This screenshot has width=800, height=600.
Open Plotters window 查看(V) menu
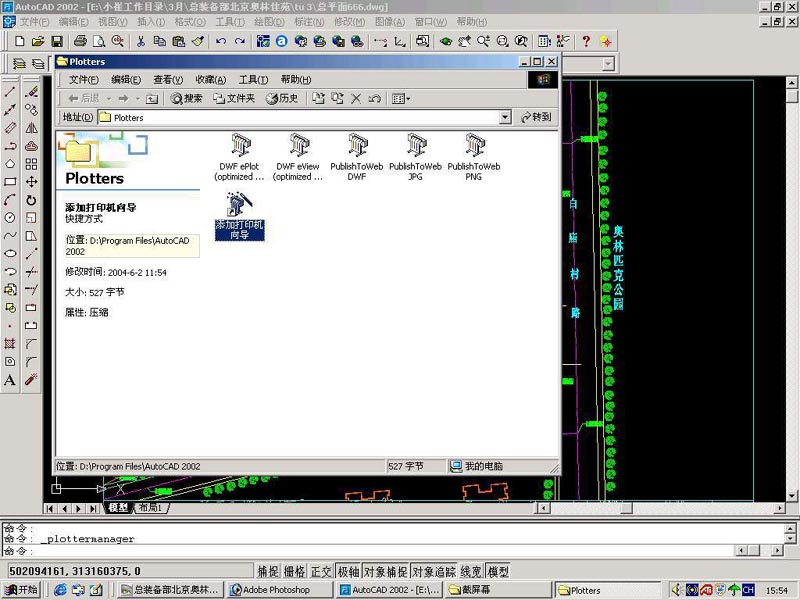tap(168, 80)
